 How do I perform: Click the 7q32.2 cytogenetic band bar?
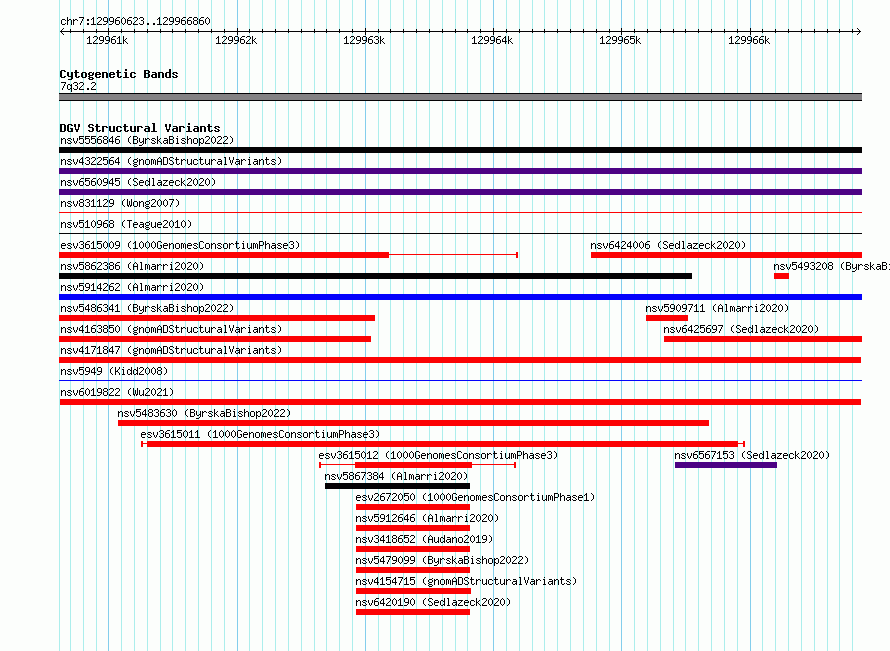(460, 97)
